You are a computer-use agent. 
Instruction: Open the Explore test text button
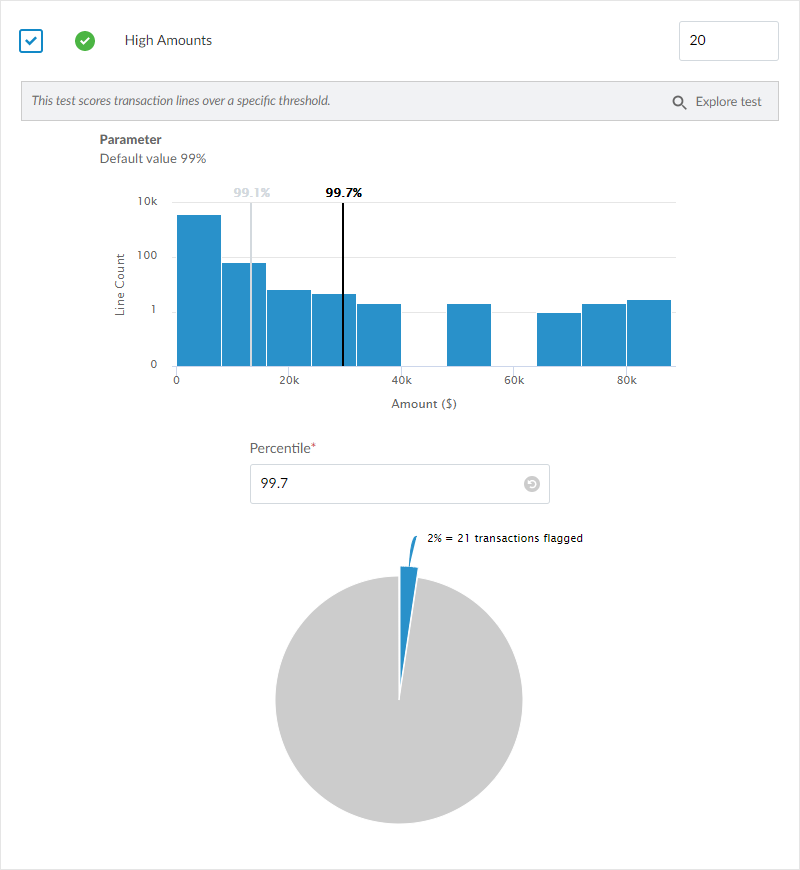[x=729, y=102]
